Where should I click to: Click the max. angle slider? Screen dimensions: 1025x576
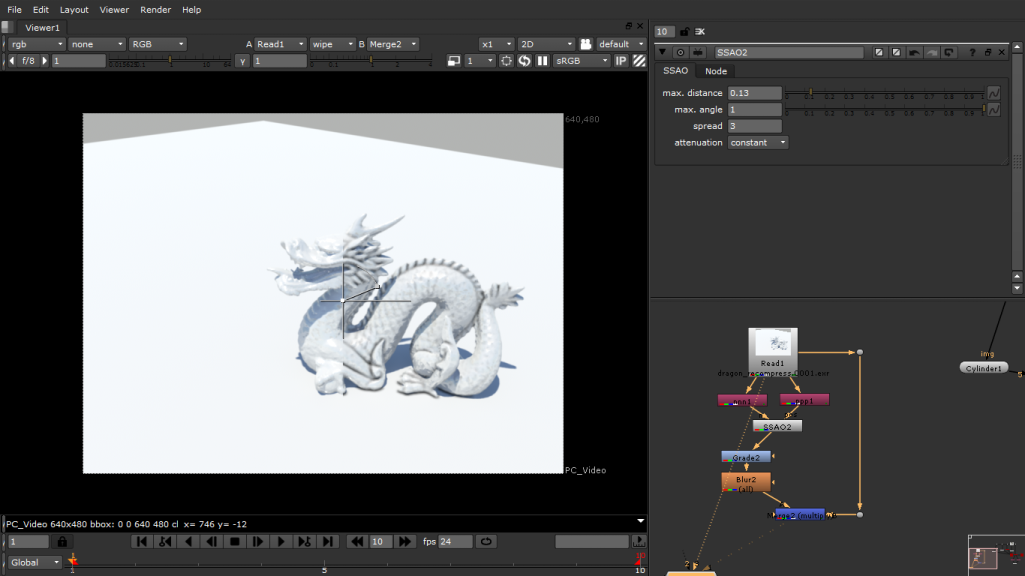click(884, 110)
